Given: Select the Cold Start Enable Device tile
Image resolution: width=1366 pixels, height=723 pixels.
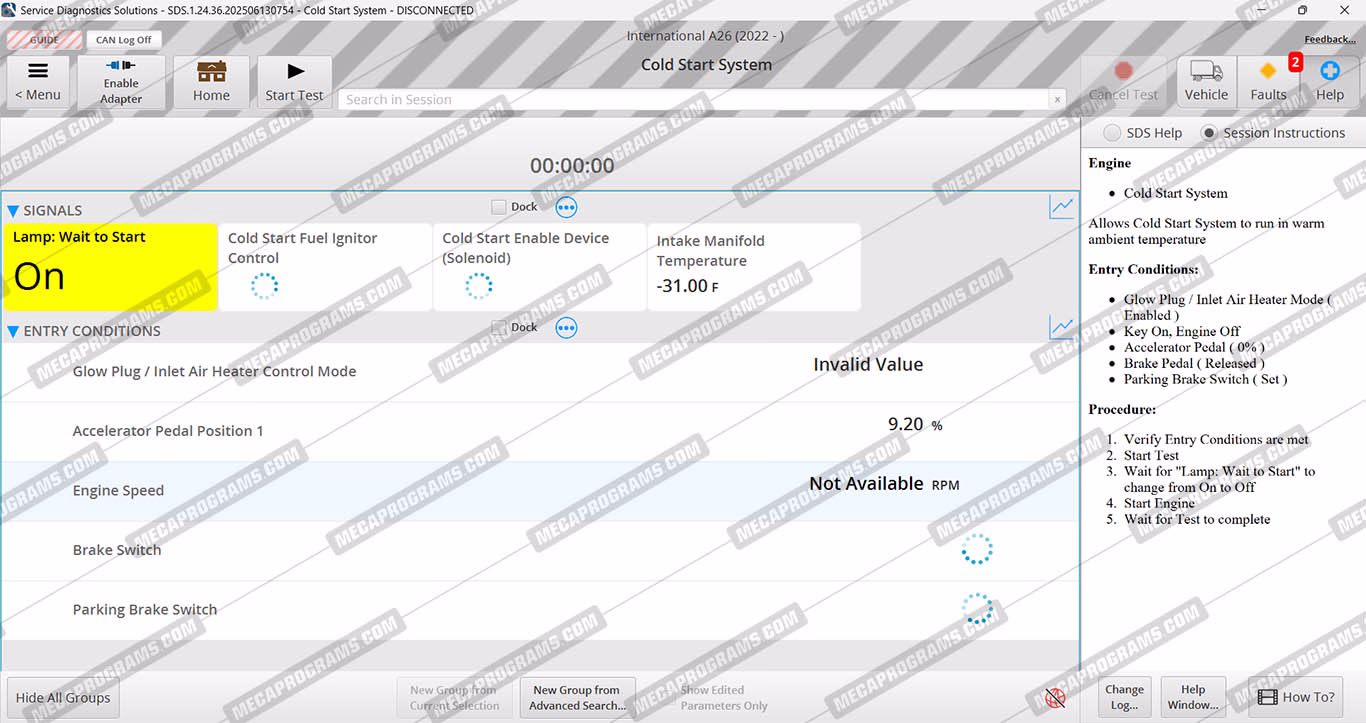Looking at the screenshot, I should [x=540, y=267].
